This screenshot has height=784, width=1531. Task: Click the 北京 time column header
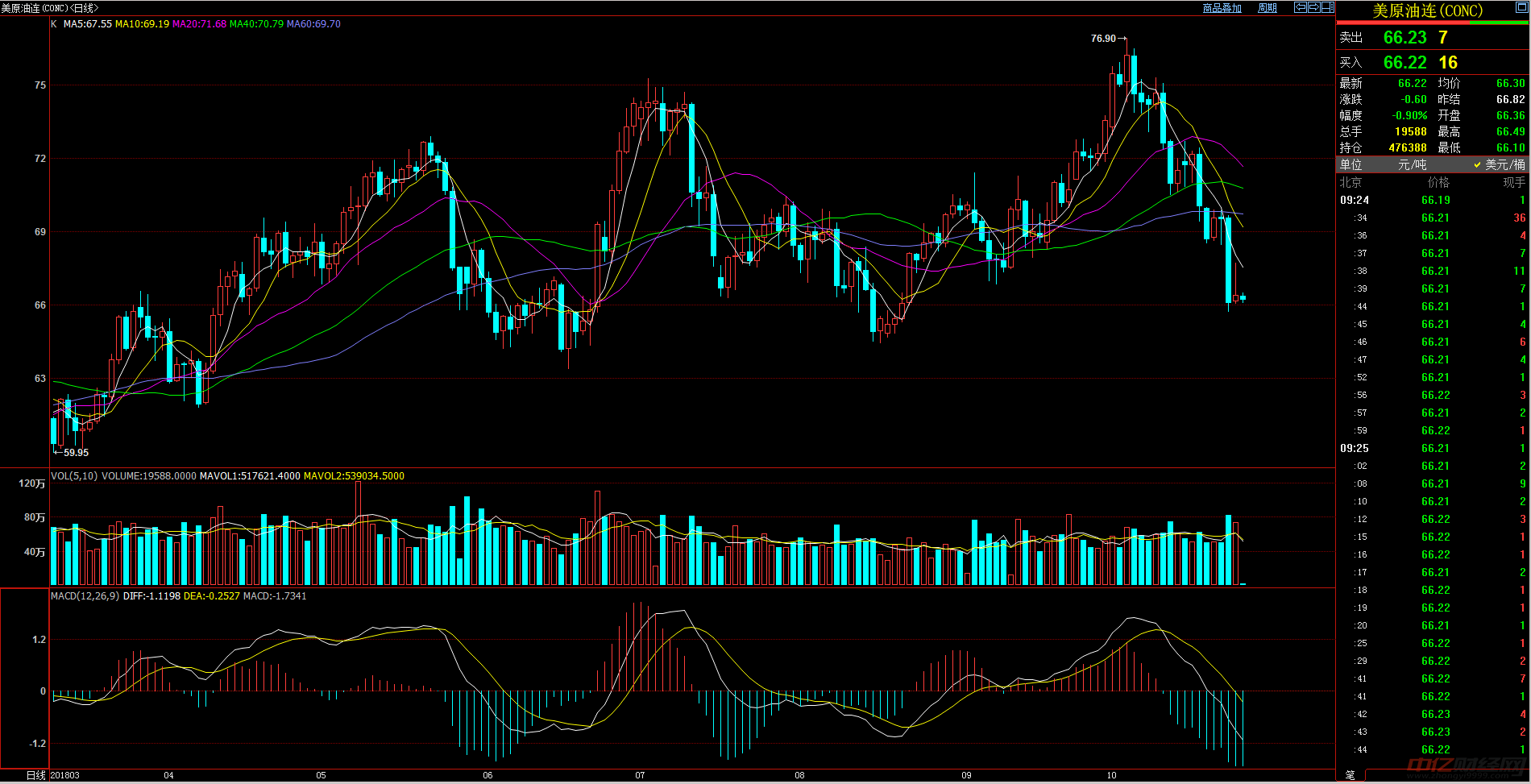(1351, 183)
